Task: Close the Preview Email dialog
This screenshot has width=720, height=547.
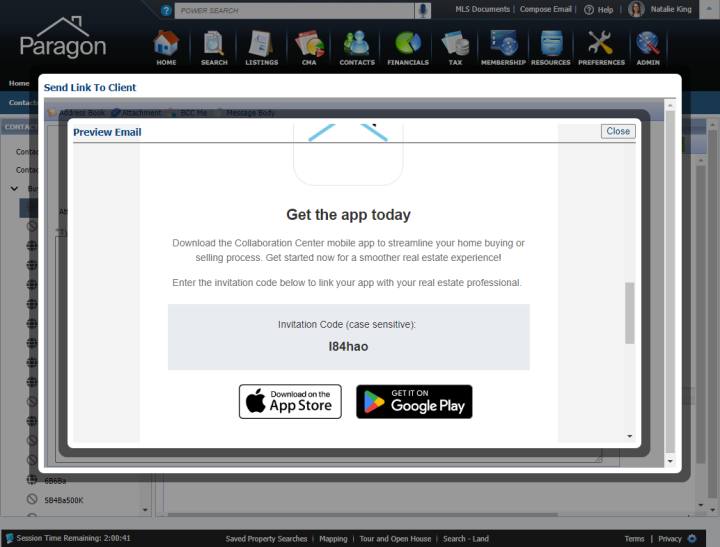Action: click(618, 131)
